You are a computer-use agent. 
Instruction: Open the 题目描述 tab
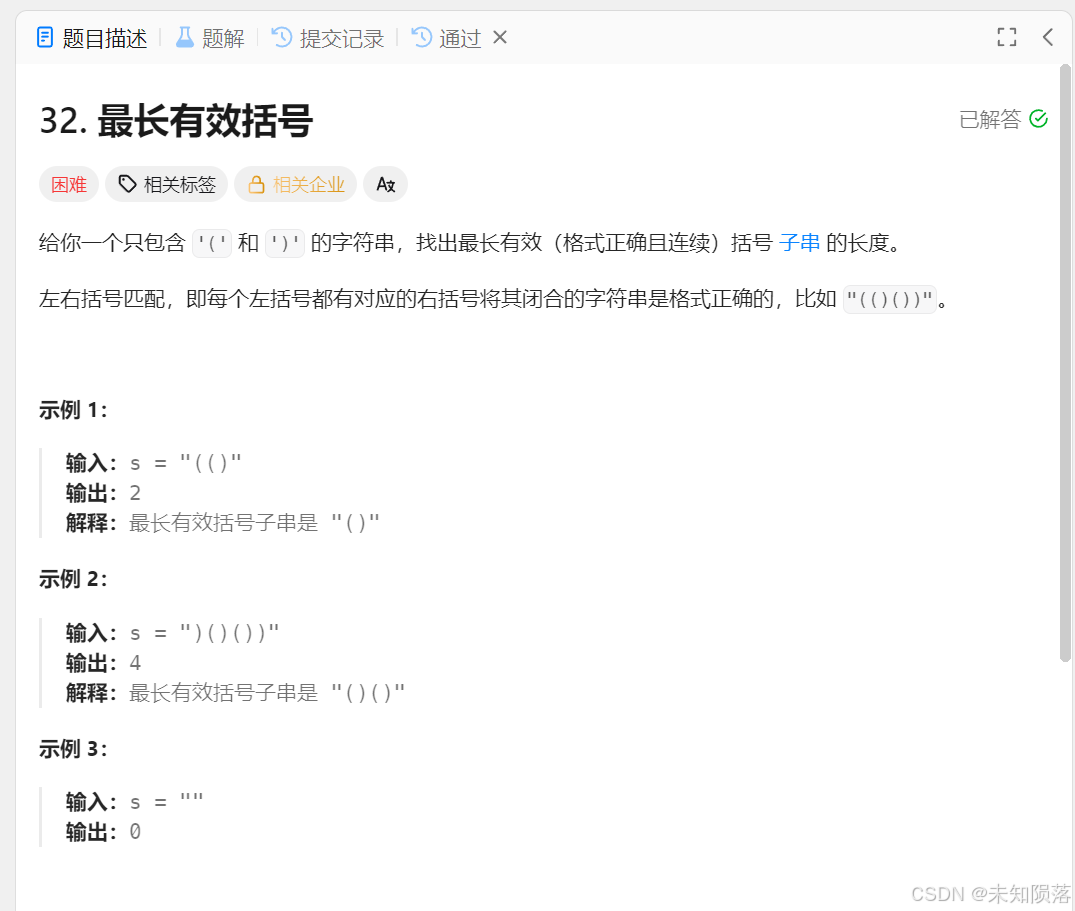pos(91,38)
